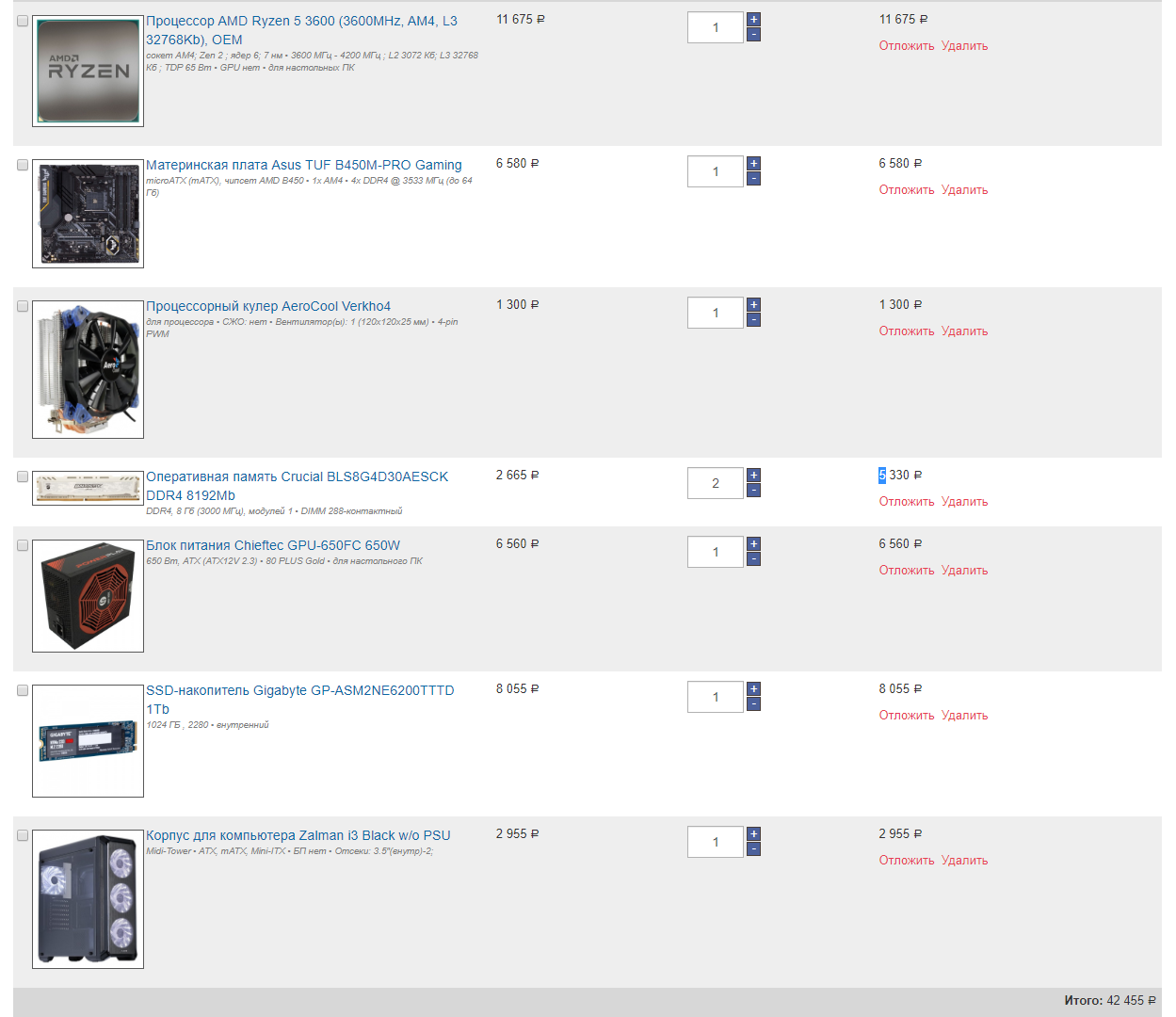This screenshot has height=1017, width=1176.
Task: Increase quantity of Gigabyte SSD 1Tb
Action: pyautogui.click(x=753, y=689)
